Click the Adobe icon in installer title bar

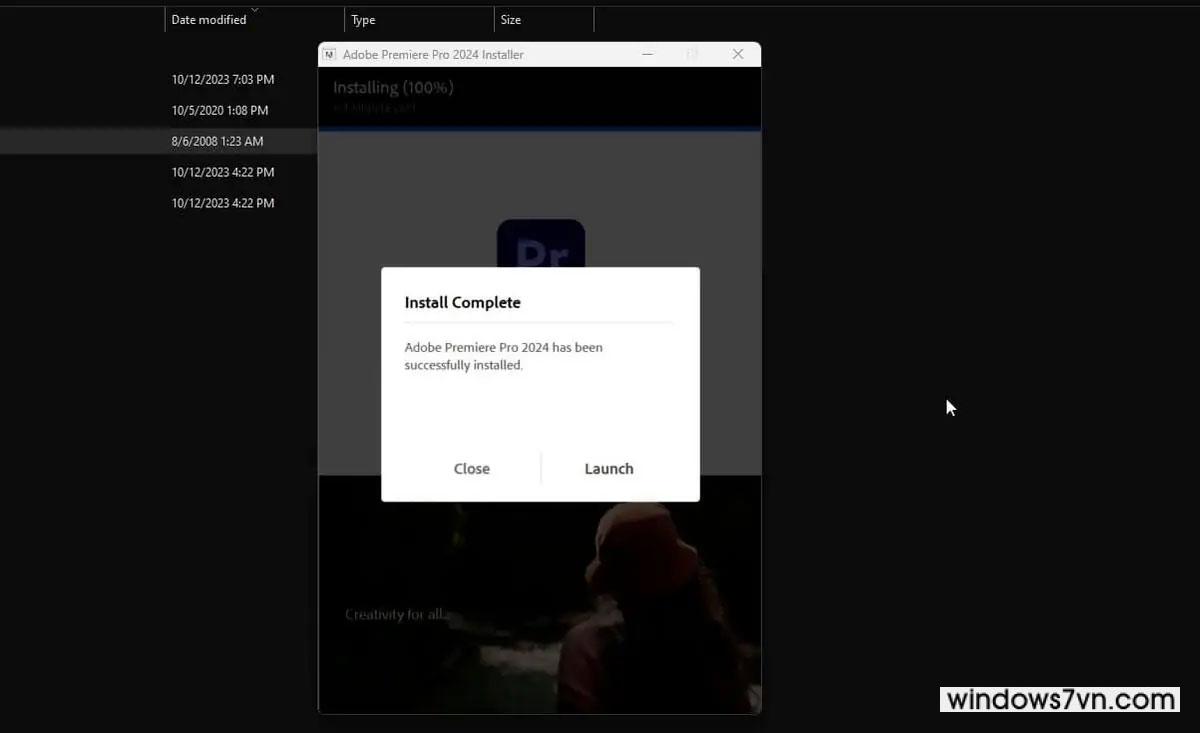click(330, 55)
